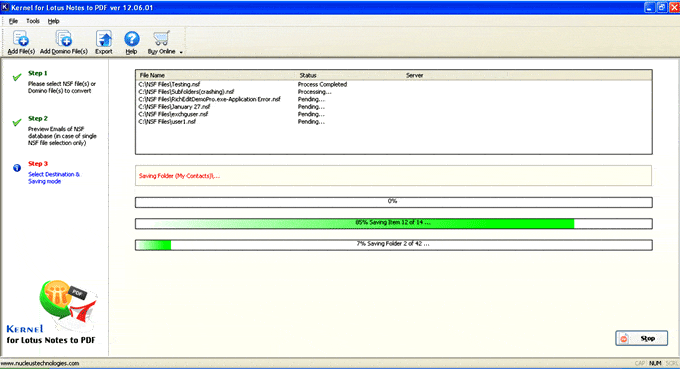680x369 pixels.
Task: Select the user1.nsf file row
Action: tap(393, 122)
